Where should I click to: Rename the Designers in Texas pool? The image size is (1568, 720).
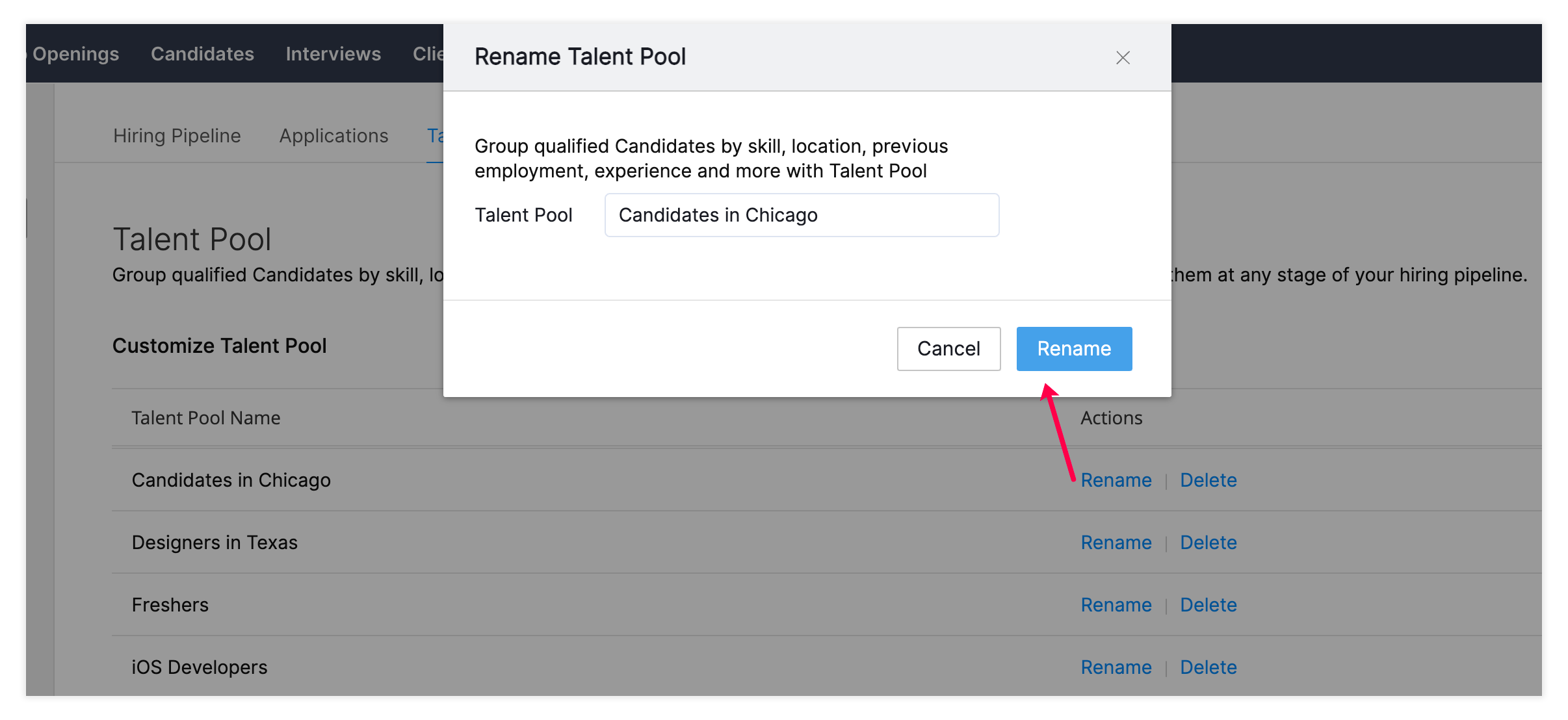(1116, 543)
